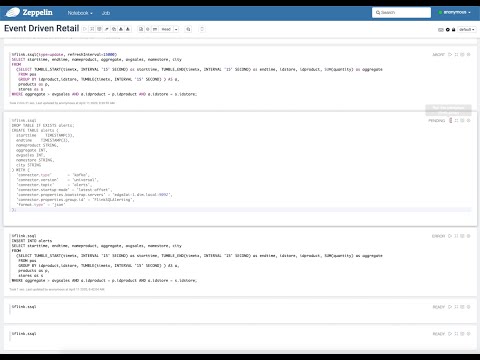Click the Zeppelin logo in the navbar
The width and height of the screenshot is (480, 360).
(29, 13)
